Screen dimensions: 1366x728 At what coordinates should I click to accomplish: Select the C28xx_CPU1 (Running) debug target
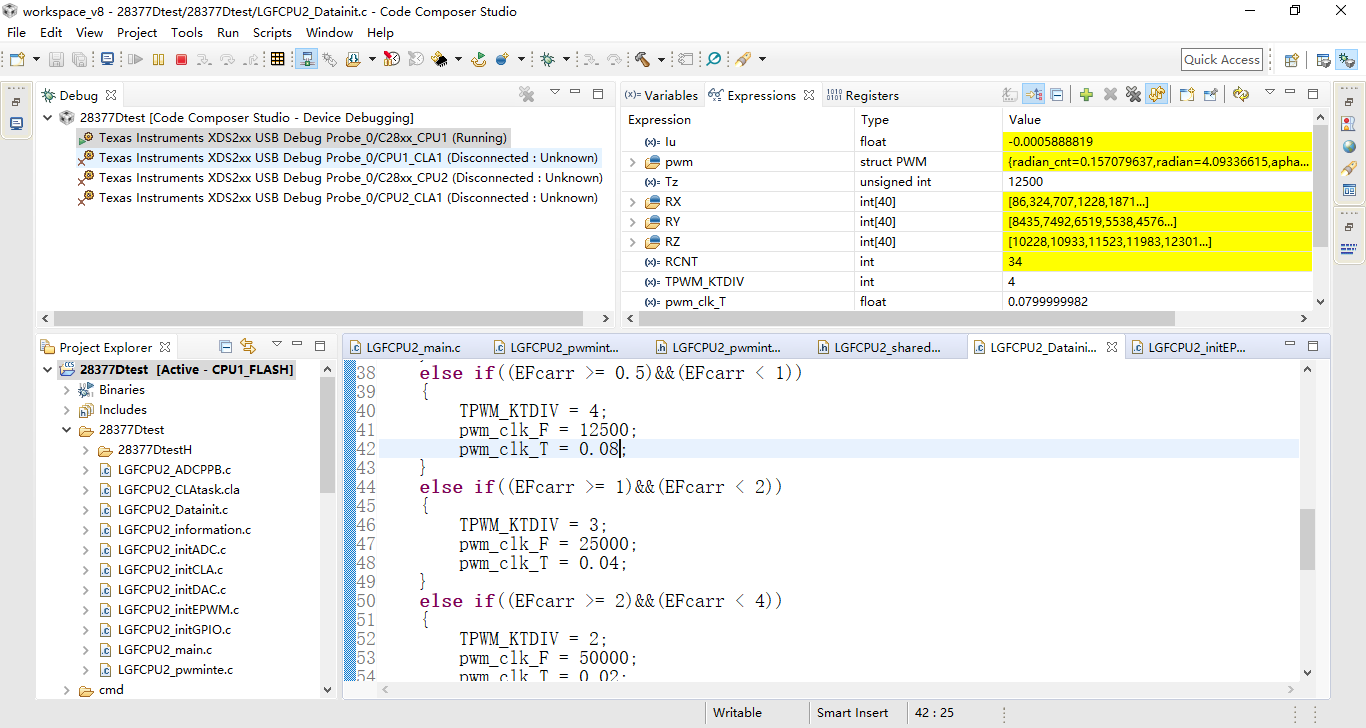tap(302, 138)
